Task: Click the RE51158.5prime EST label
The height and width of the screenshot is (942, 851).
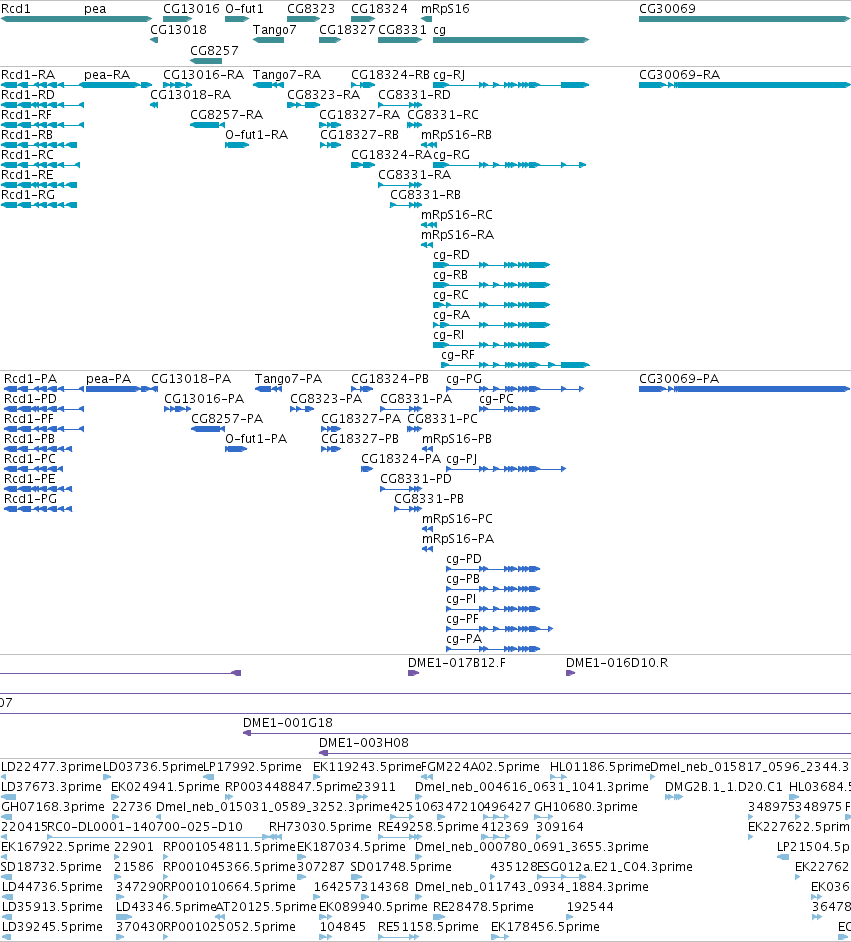Action: [x=429, y=927]
